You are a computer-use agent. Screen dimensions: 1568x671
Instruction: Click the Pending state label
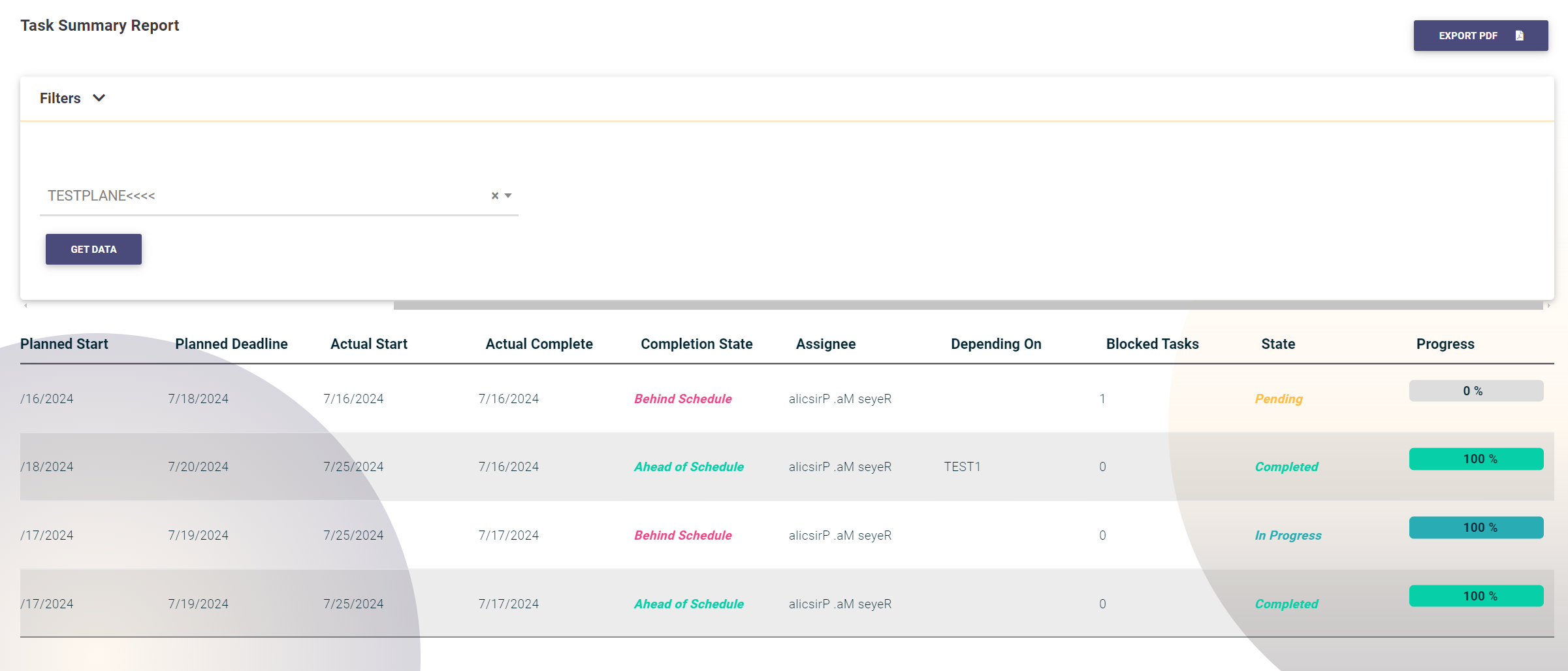(1278, 399)
